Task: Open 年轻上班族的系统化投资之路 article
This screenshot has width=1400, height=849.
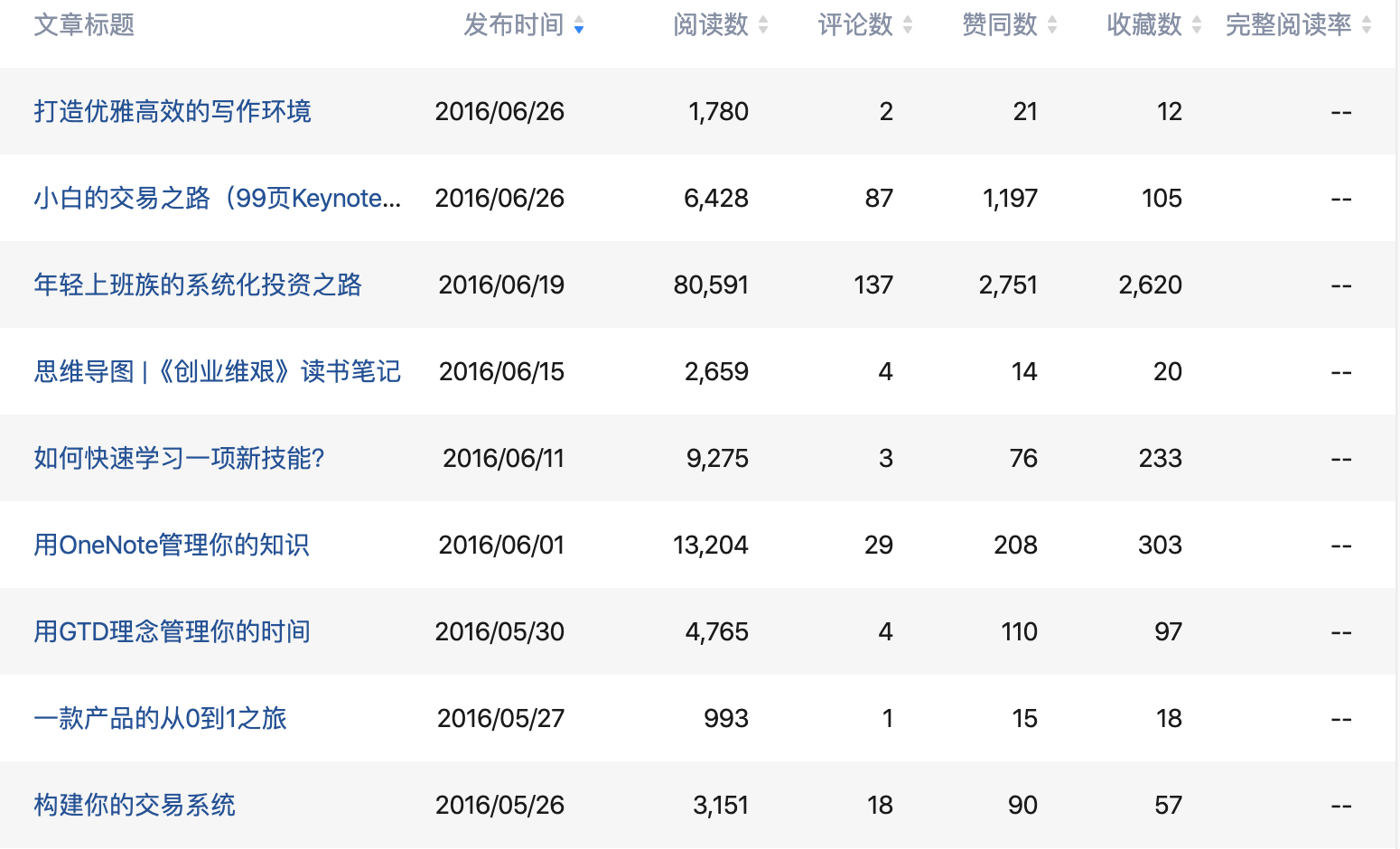Action: tap(198, 285)
